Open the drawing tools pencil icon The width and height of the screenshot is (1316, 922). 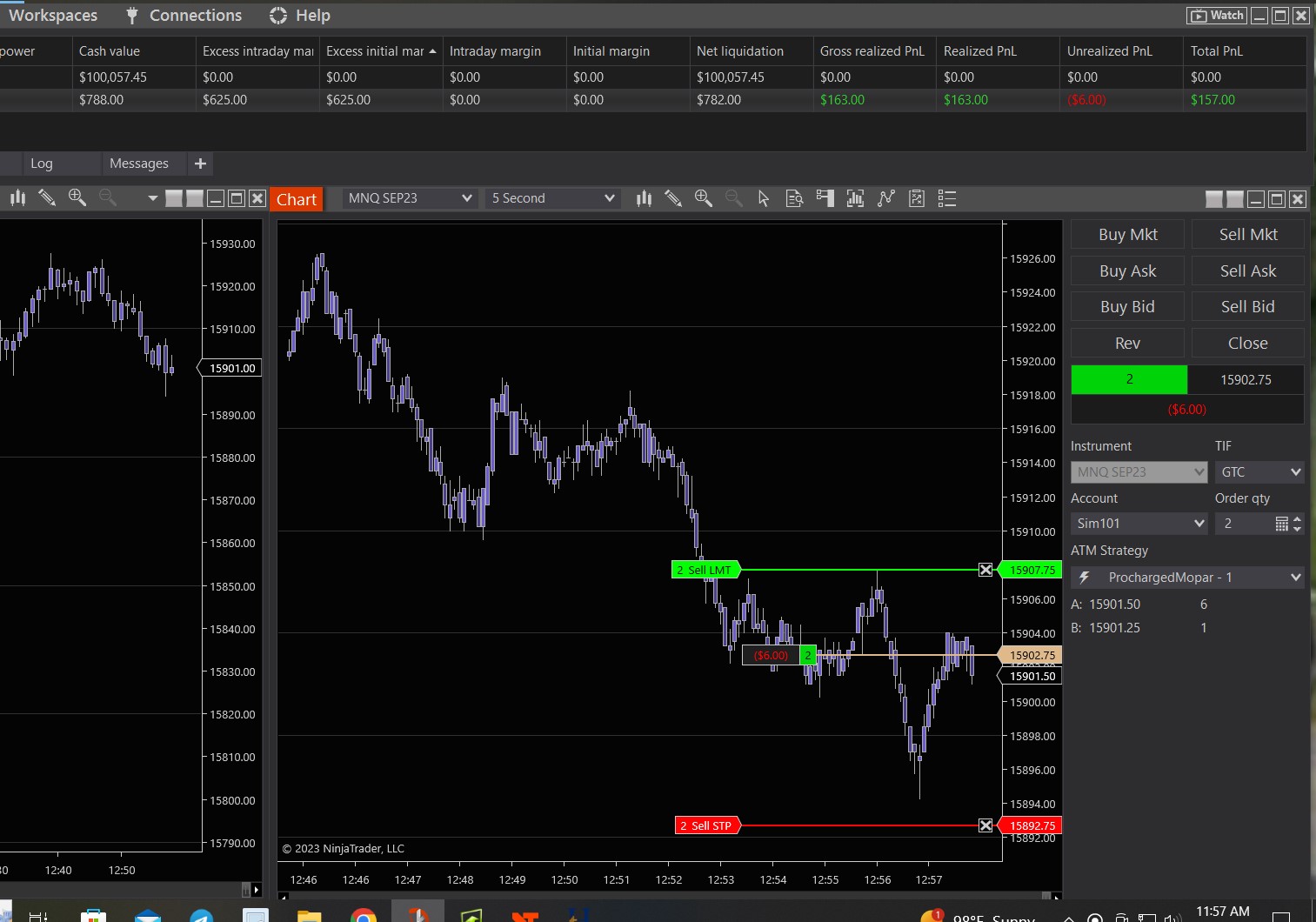[x=673, y=199]
